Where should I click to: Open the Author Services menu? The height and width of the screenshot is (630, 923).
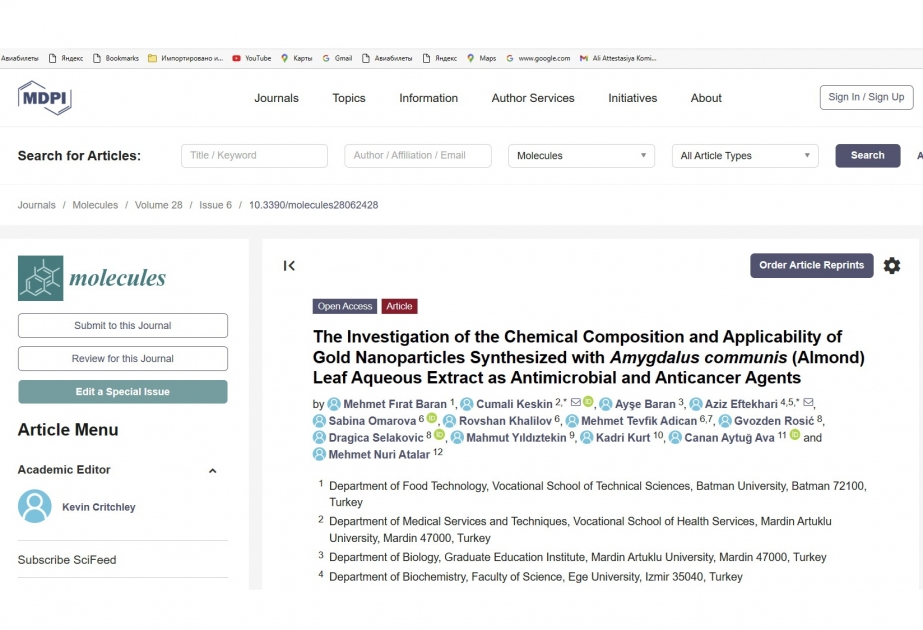tap(533, 98)
